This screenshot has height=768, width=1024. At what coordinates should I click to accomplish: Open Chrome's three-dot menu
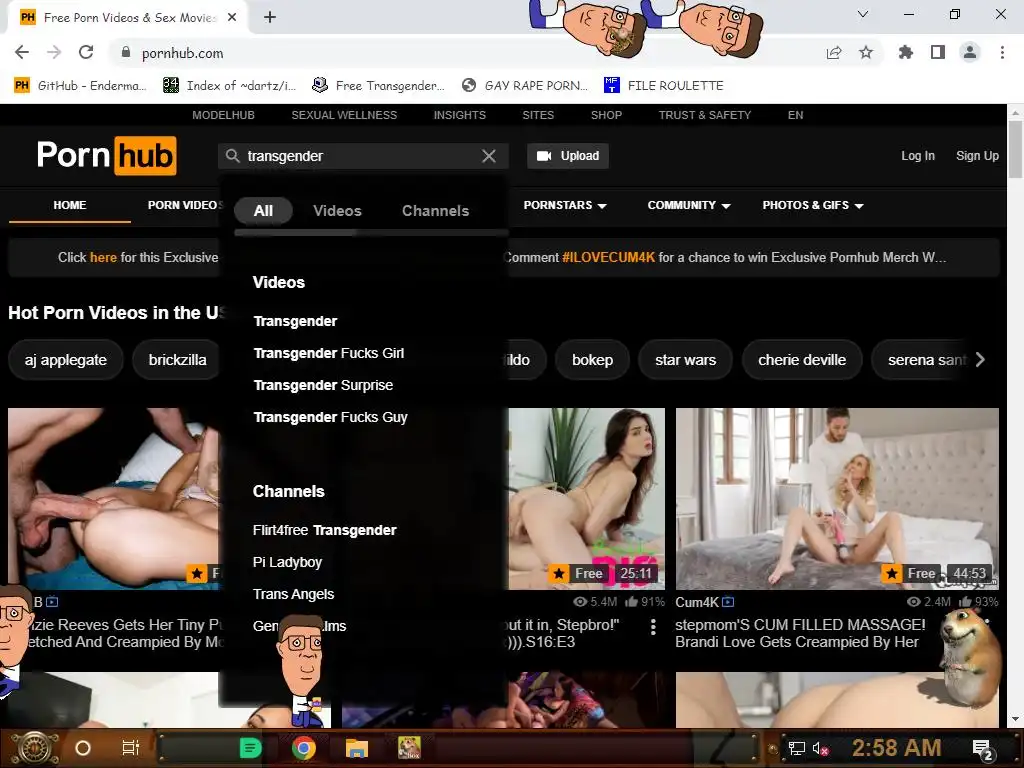(x=1002, y=52)
